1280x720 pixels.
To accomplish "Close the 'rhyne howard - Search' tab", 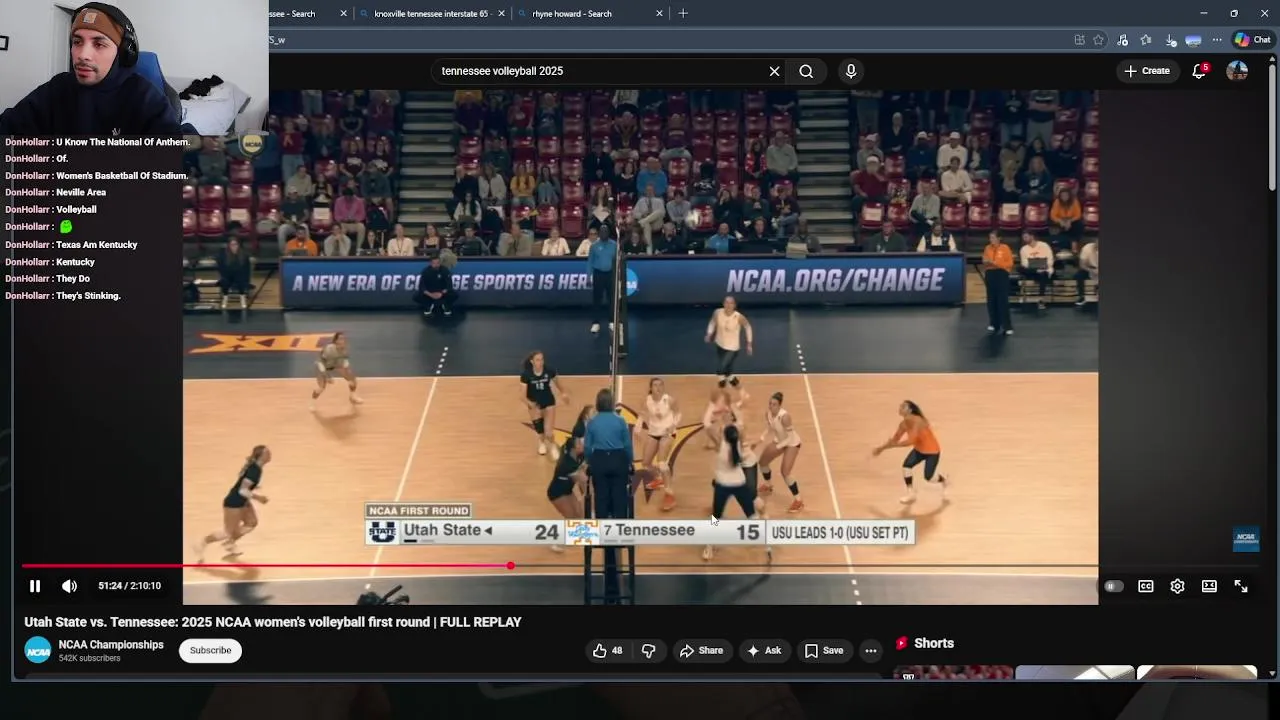I will tap(659, 14).
